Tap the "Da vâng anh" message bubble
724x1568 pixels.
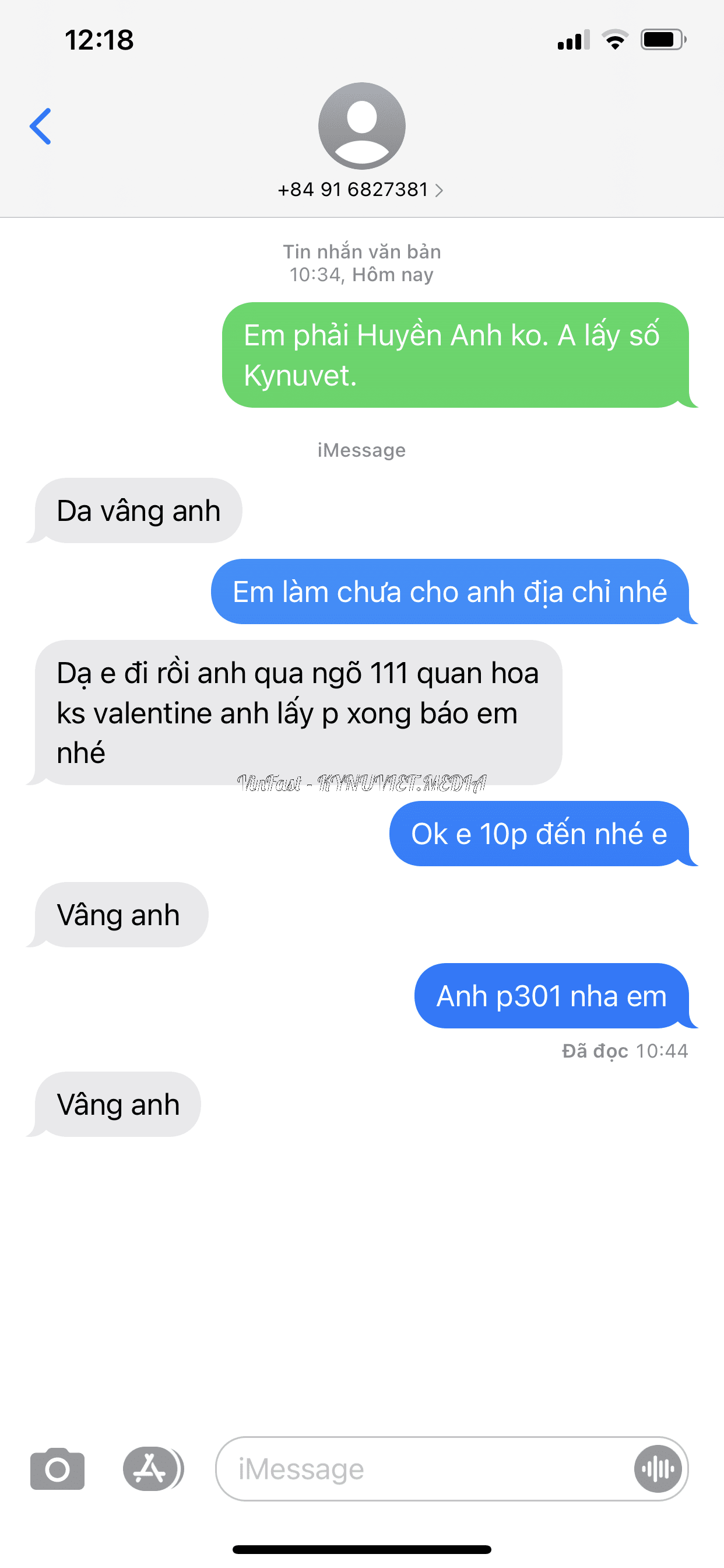135,510
